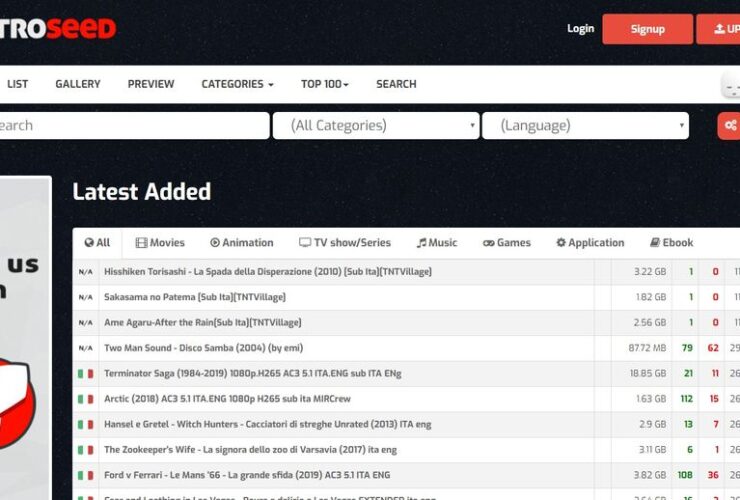The width and height of the screenshot is (740, 500).
Task: Click the Italian flag beside Ford v Ferrari
Action: pos(86,475)
